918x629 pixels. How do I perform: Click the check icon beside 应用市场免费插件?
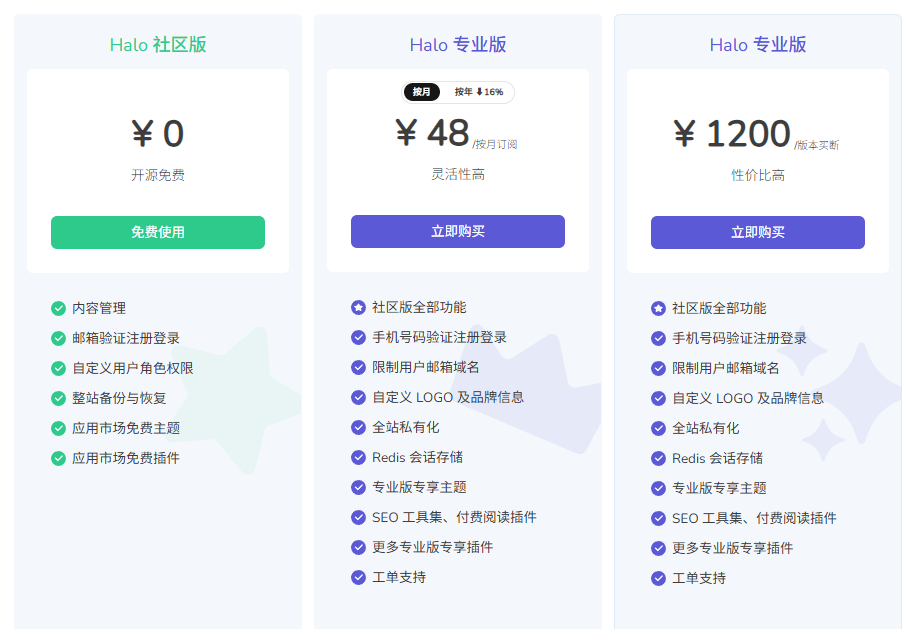[58, 458]
